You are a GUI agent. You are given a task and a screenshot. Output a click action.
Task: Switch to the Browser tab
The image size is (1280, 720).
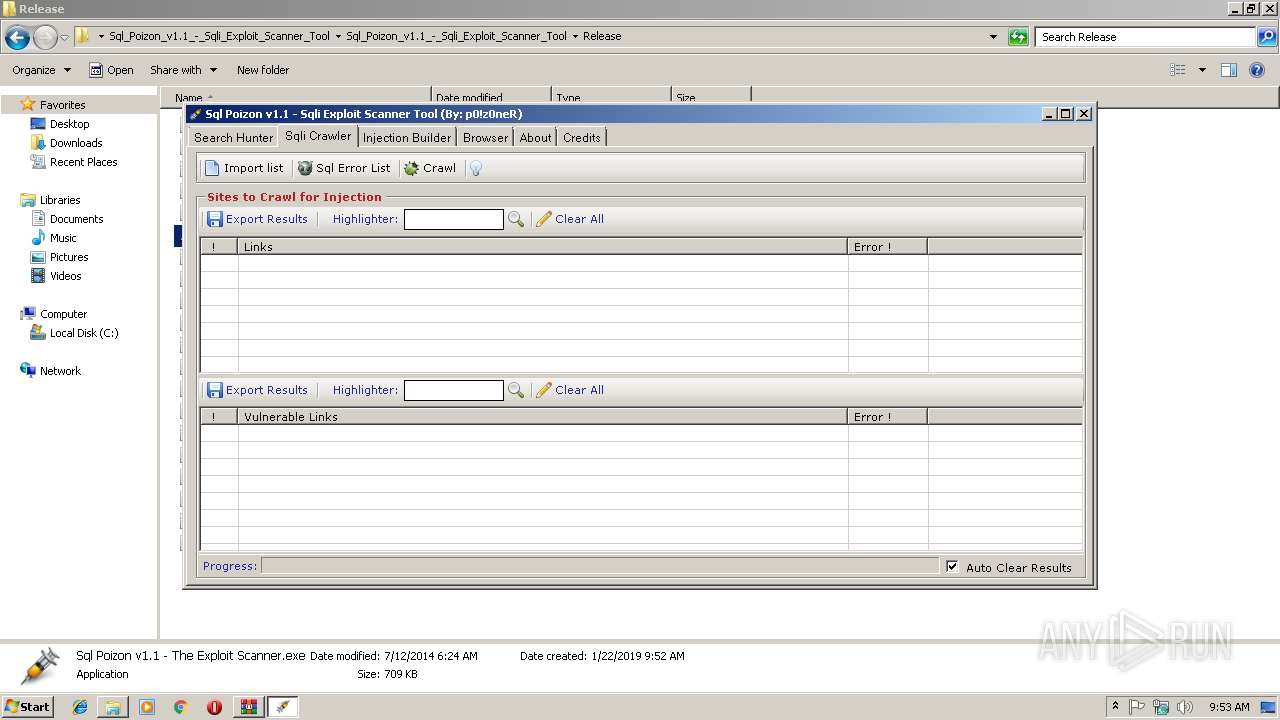[x=485, y=137]
